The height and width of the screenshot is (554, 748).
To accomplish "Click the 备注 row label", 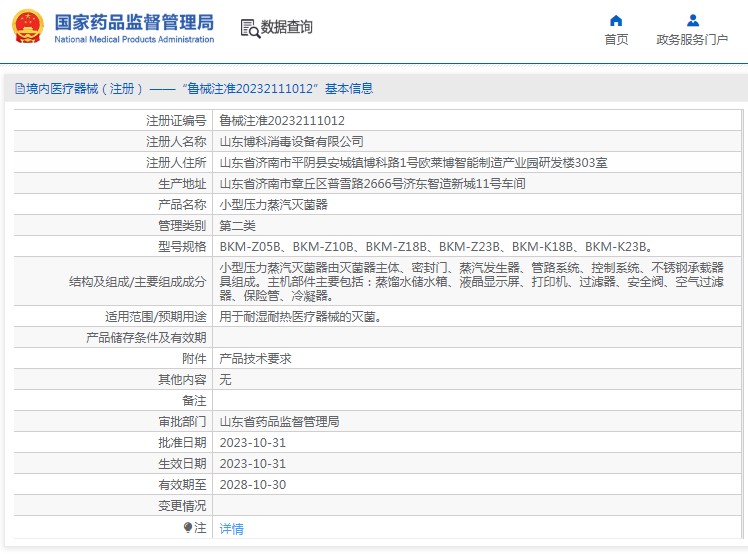I will tap(194, 401).
